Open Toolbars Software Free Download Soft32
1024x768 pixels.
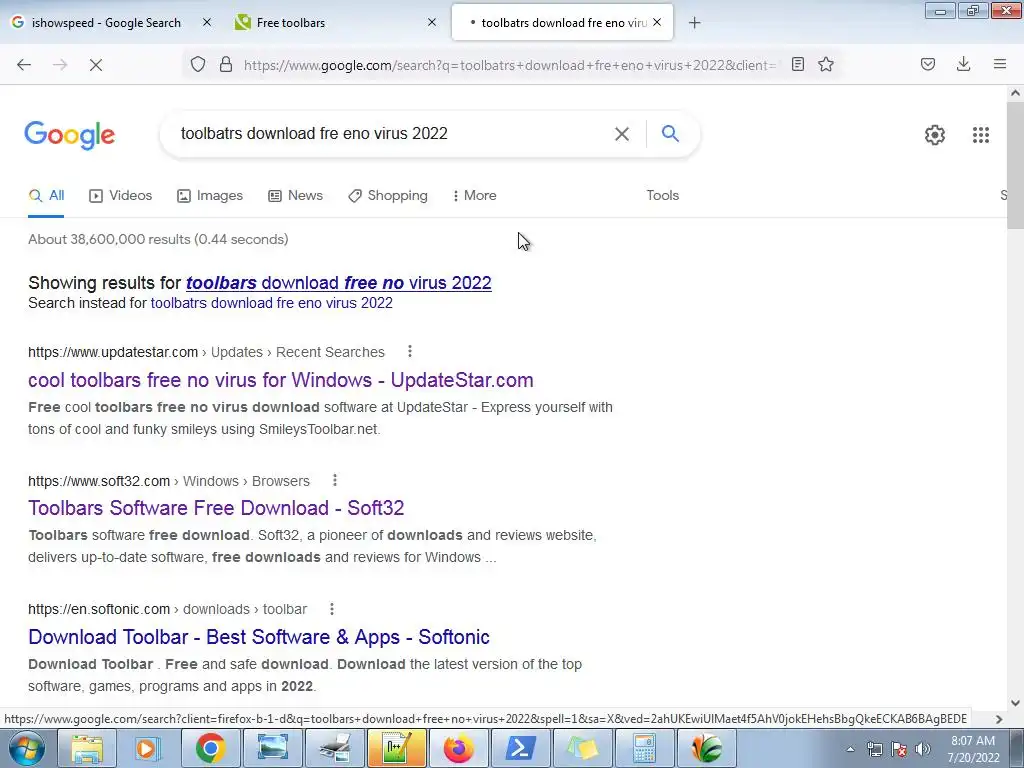(216, 508)
